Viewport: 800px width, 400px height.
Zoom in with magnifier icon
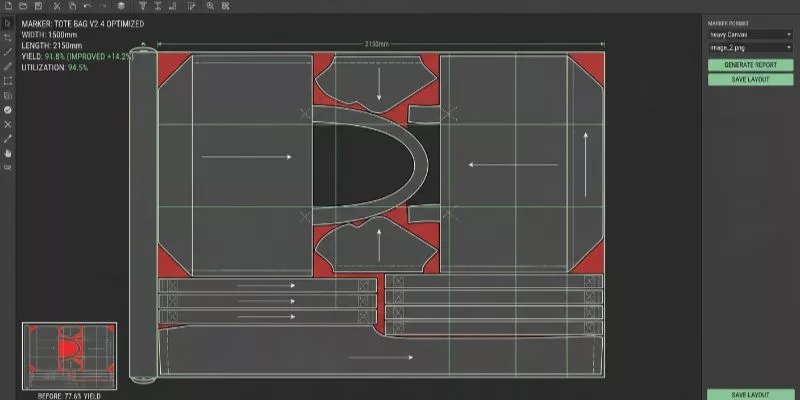coord(210,6)
